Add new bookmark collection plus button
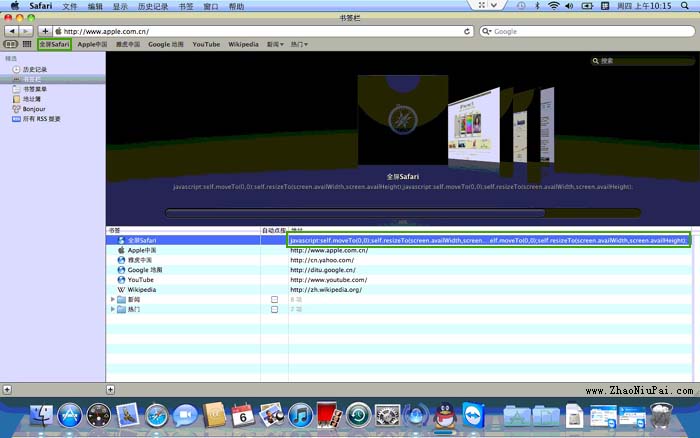 [x=7, y=390]
